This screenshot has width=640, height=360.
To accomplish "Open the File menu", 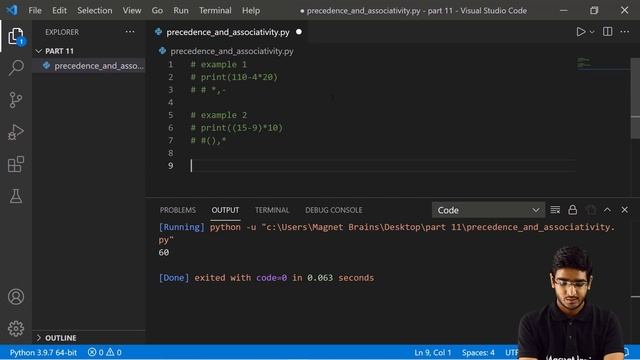I will click(x=35, y=11).
